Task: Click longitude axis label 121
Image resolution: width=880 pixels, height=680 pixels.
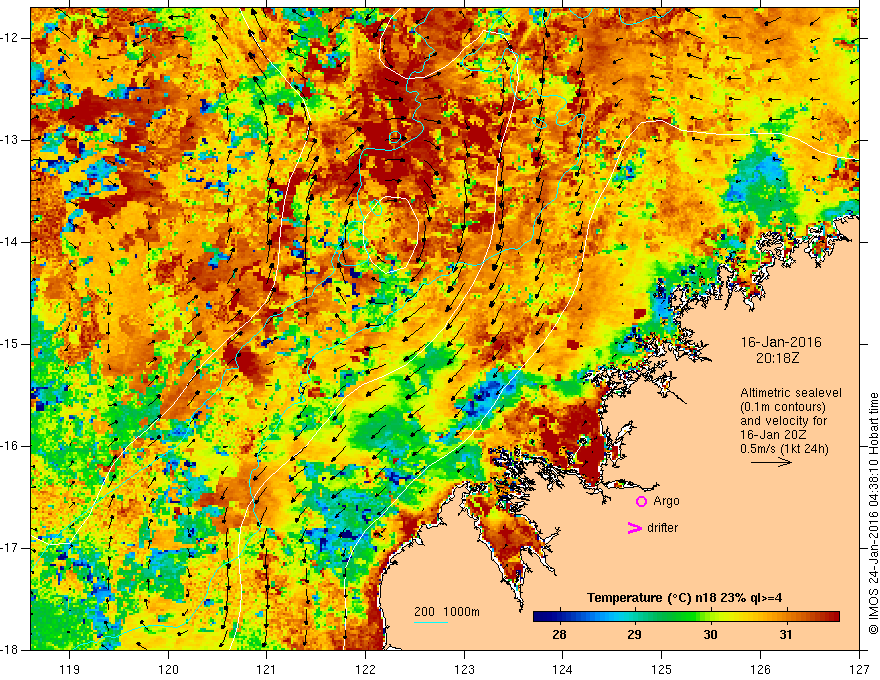Action: pos(267,669)
